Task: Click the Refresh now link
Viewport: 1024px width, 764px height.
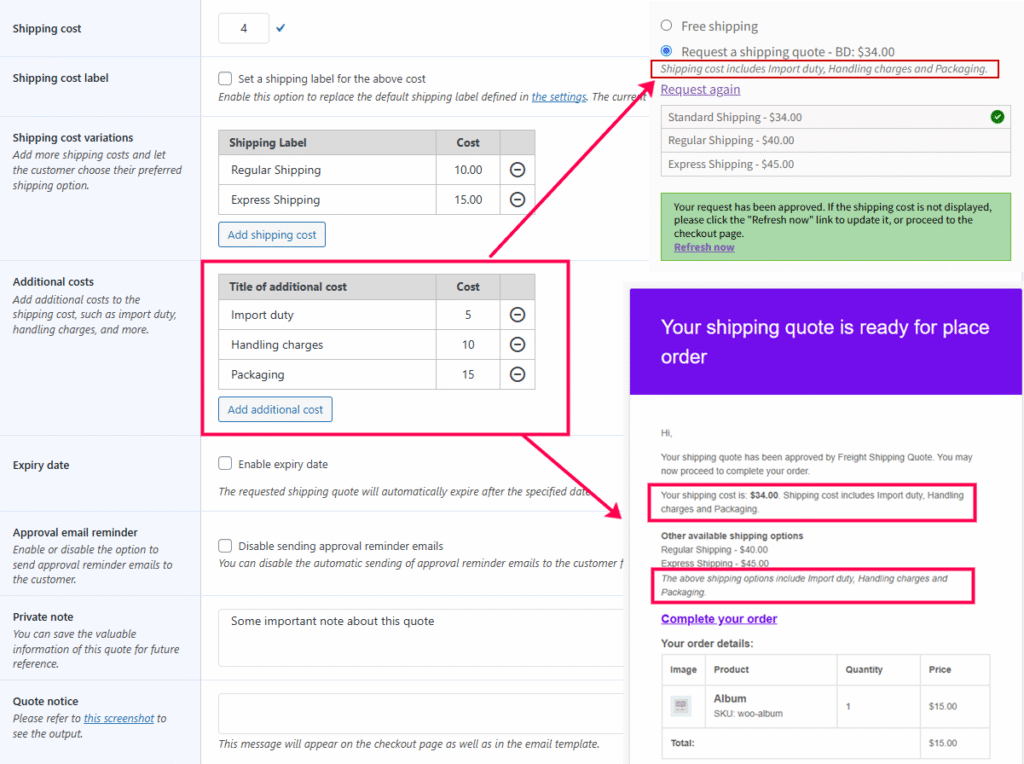Action: pyautogui.click(x=704, y=247)
